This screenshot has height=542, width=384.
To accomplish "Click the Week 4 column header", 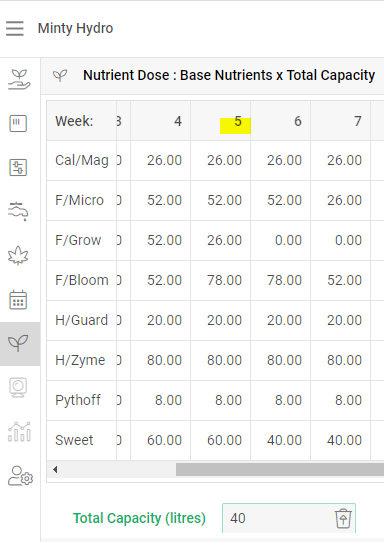I will click(x=161, y=121).
